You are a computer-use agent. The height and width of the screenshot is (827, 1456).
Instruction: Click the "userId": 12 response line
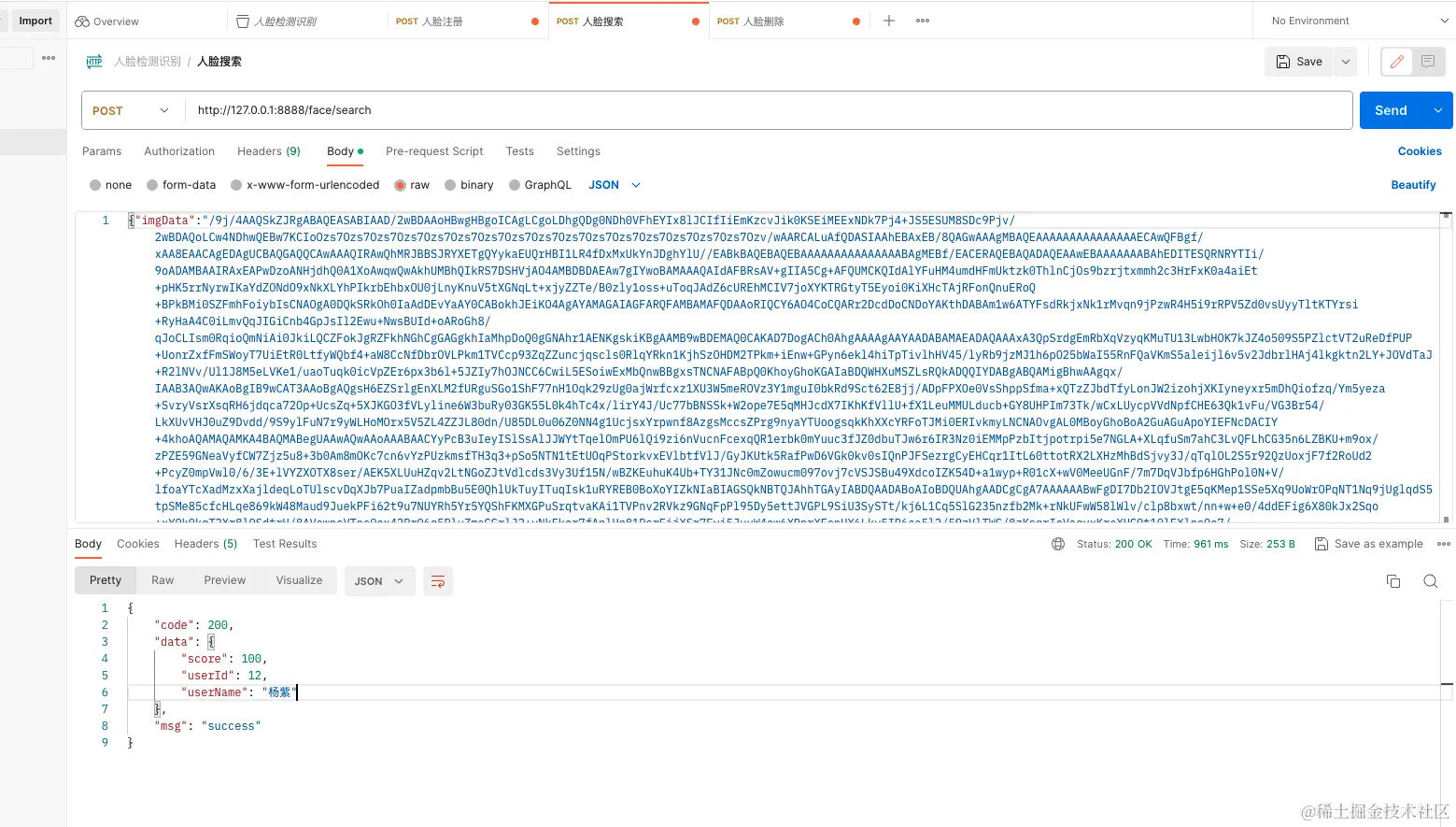coord(224,676)
